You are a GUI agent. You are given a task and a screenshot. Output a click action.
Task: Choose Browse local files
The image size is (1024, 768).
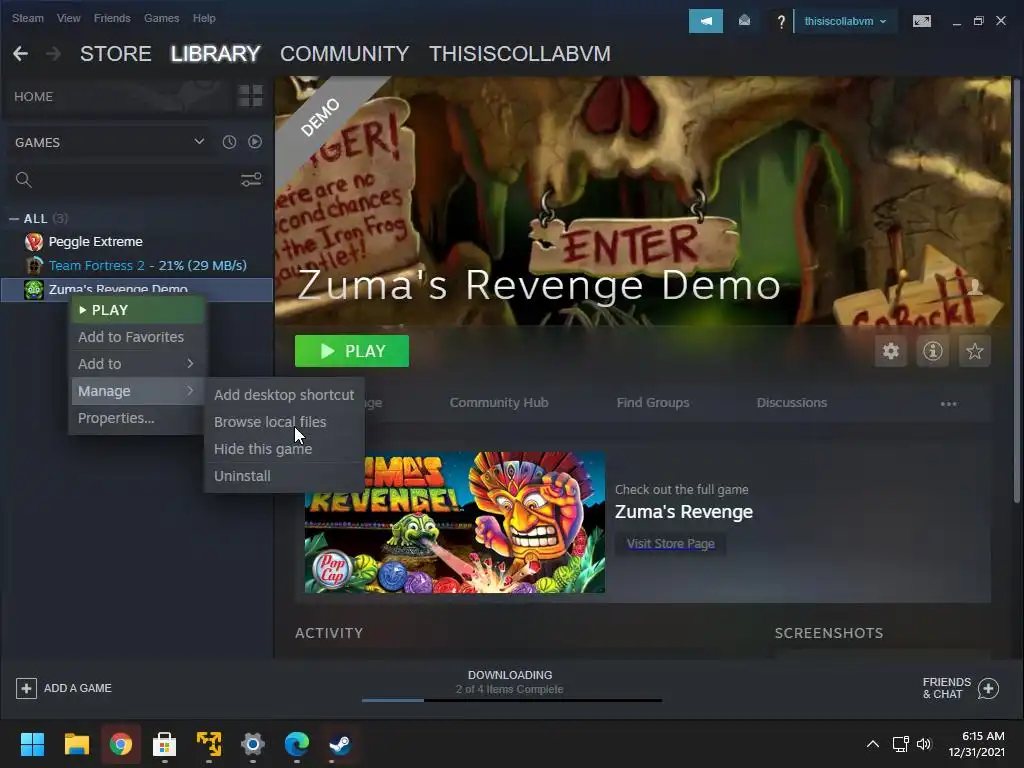(x=284, y=422)
